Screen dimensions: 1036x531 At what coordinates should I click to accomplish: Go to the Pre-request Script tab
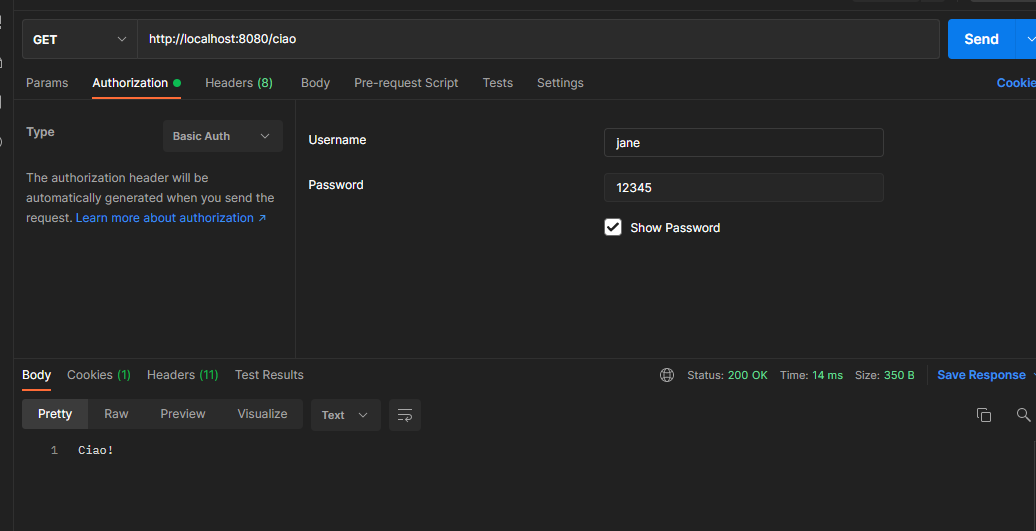tap(406, 83)
